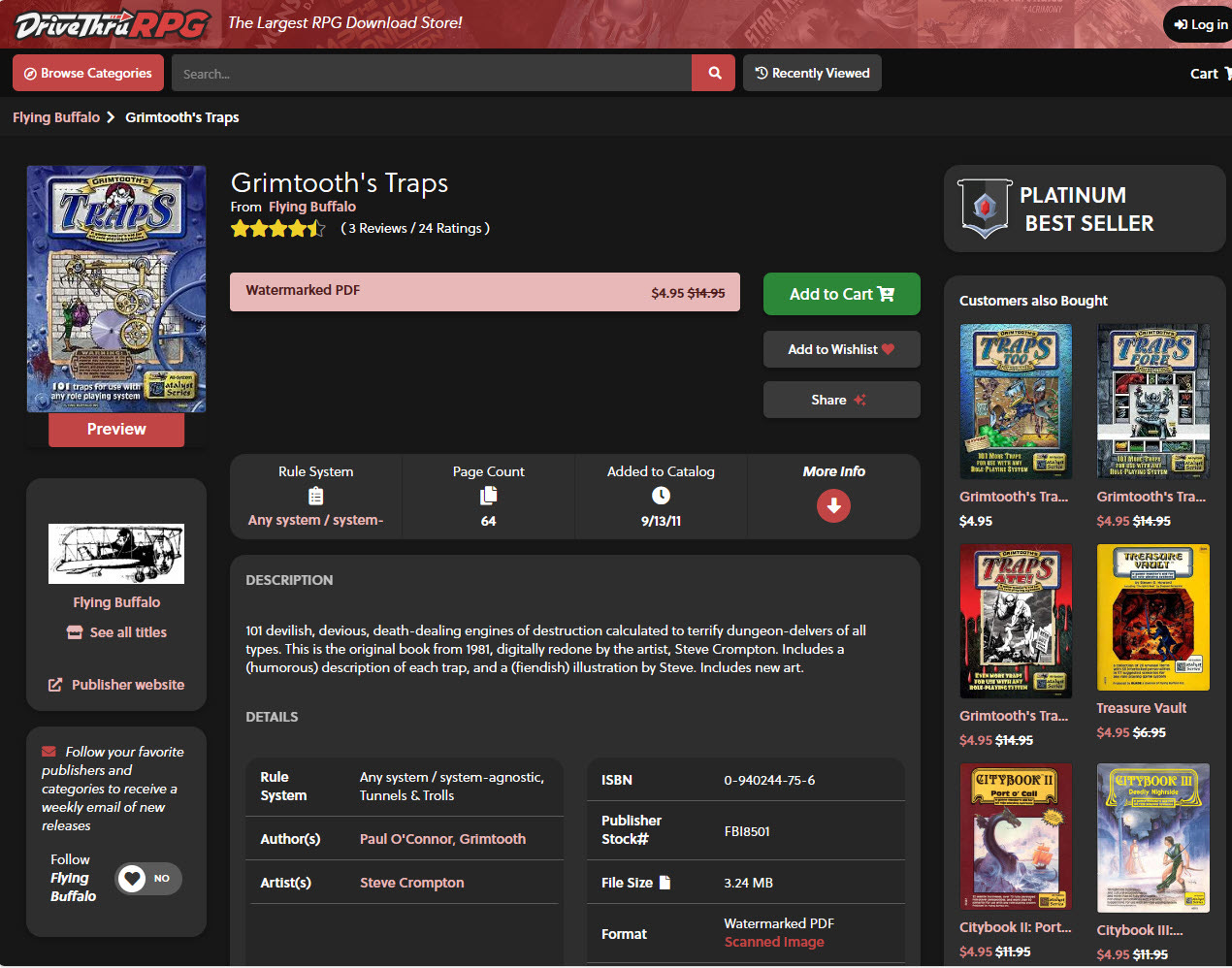
Task: Click Flying Buffalo in breadcrumb
Action: 56,117
